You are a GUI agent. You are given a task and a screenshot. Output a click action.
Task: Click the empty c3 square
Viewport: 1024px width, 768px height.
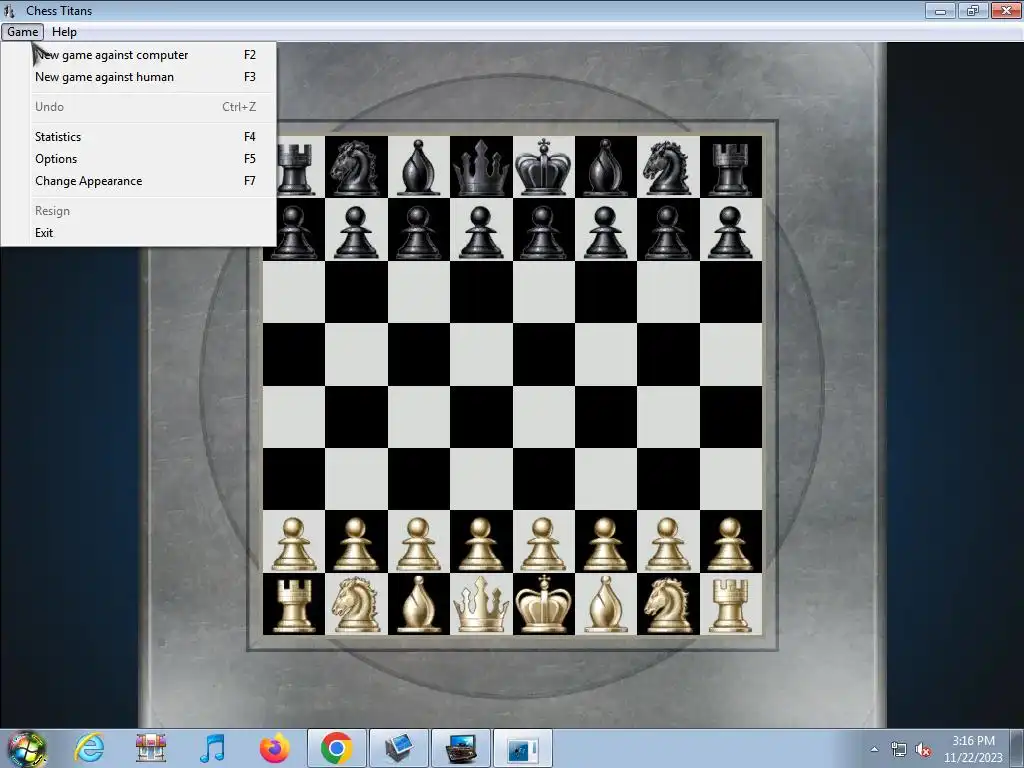point(419,479)
